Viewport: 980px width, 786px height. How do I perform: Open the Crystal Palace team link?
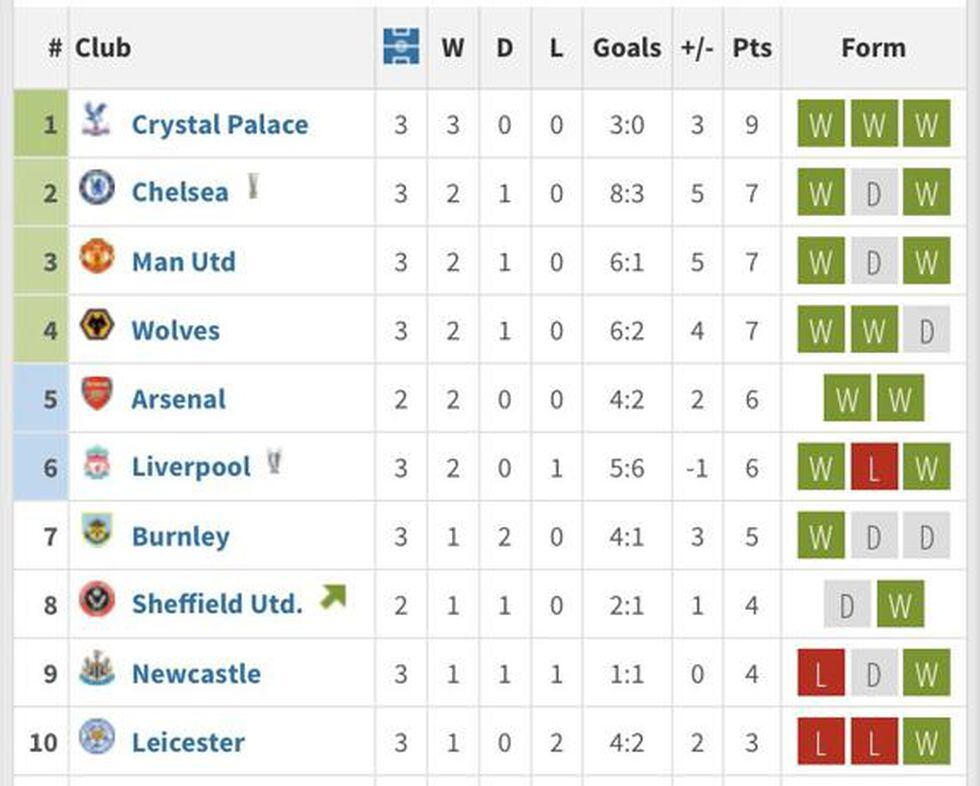click(220, 125)
